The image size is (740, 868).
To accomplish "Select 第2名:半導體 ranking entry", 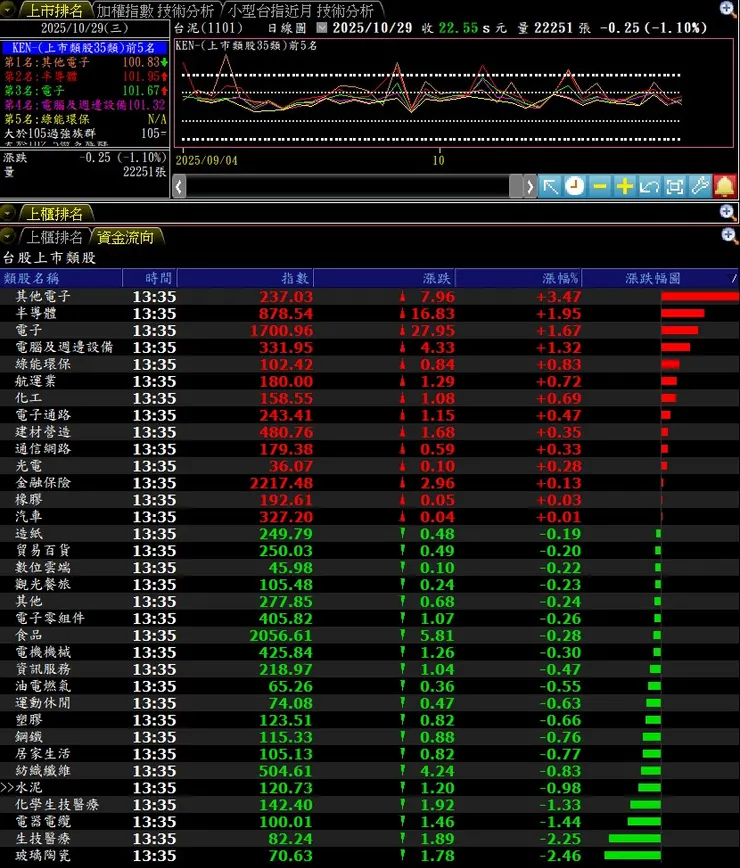I will [x=85, y=76].
